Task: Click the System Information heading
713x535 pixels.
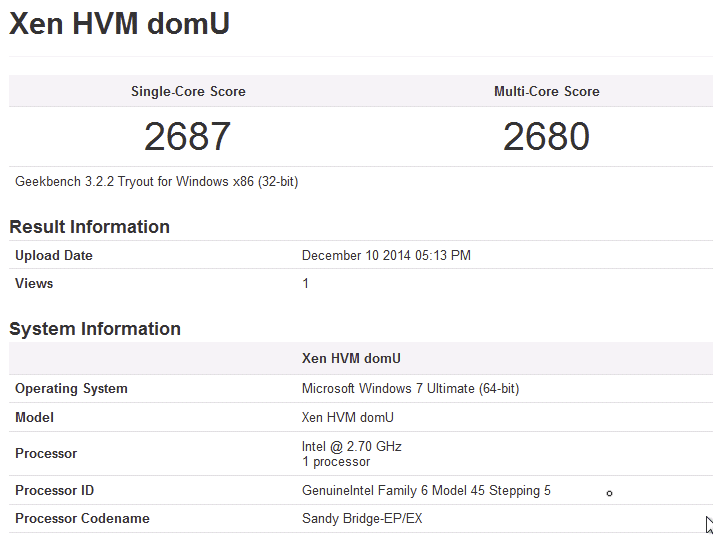Action: (95, 329)
